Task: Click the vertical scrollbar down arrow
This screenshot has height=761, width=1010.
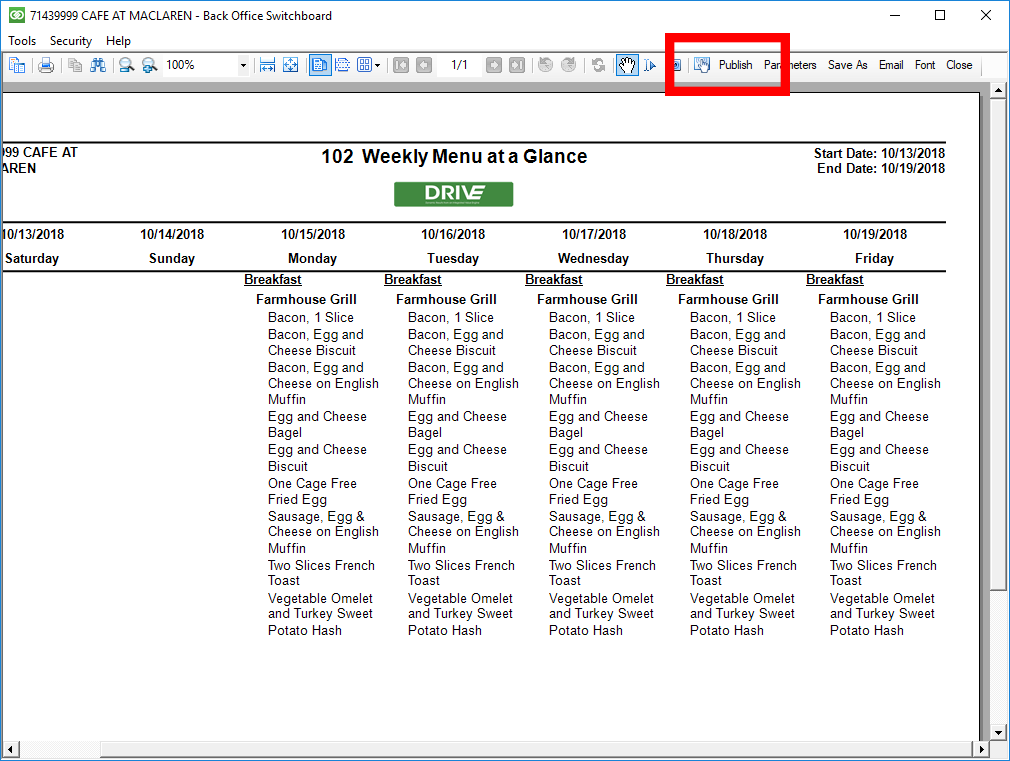Action: [x=997, y=732]
